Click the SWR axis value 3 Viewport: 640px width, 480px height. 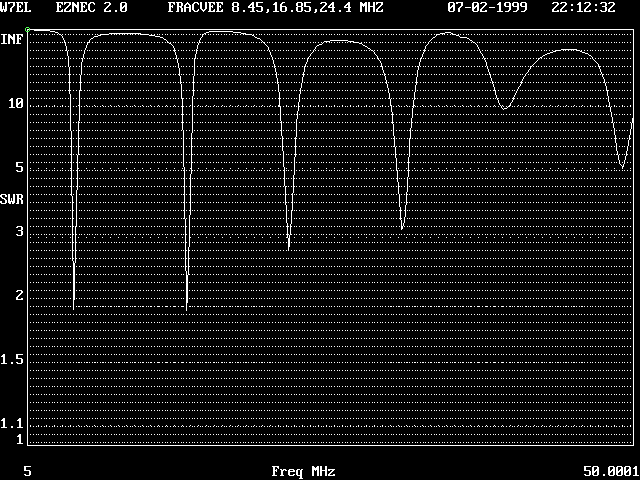[19, 231]
